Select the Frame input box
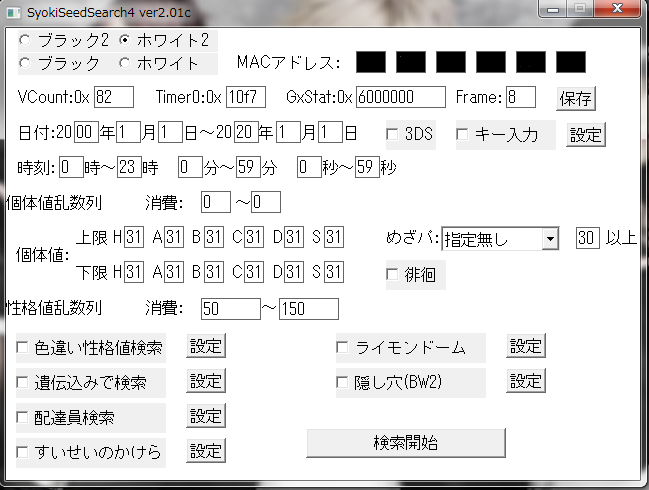The height and width of the screenshot is (490, 649). click(x=521, y=97)
